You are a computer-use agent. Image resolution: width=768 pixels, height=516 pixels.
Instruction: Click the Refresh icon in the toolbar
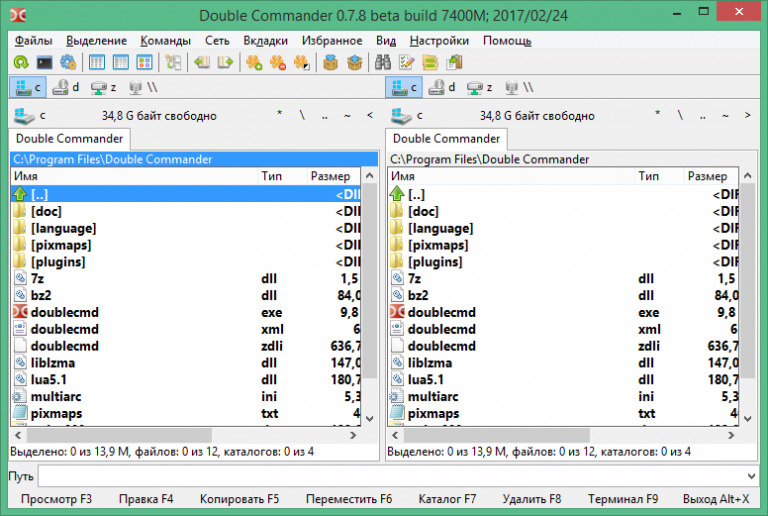coord(20,63)
